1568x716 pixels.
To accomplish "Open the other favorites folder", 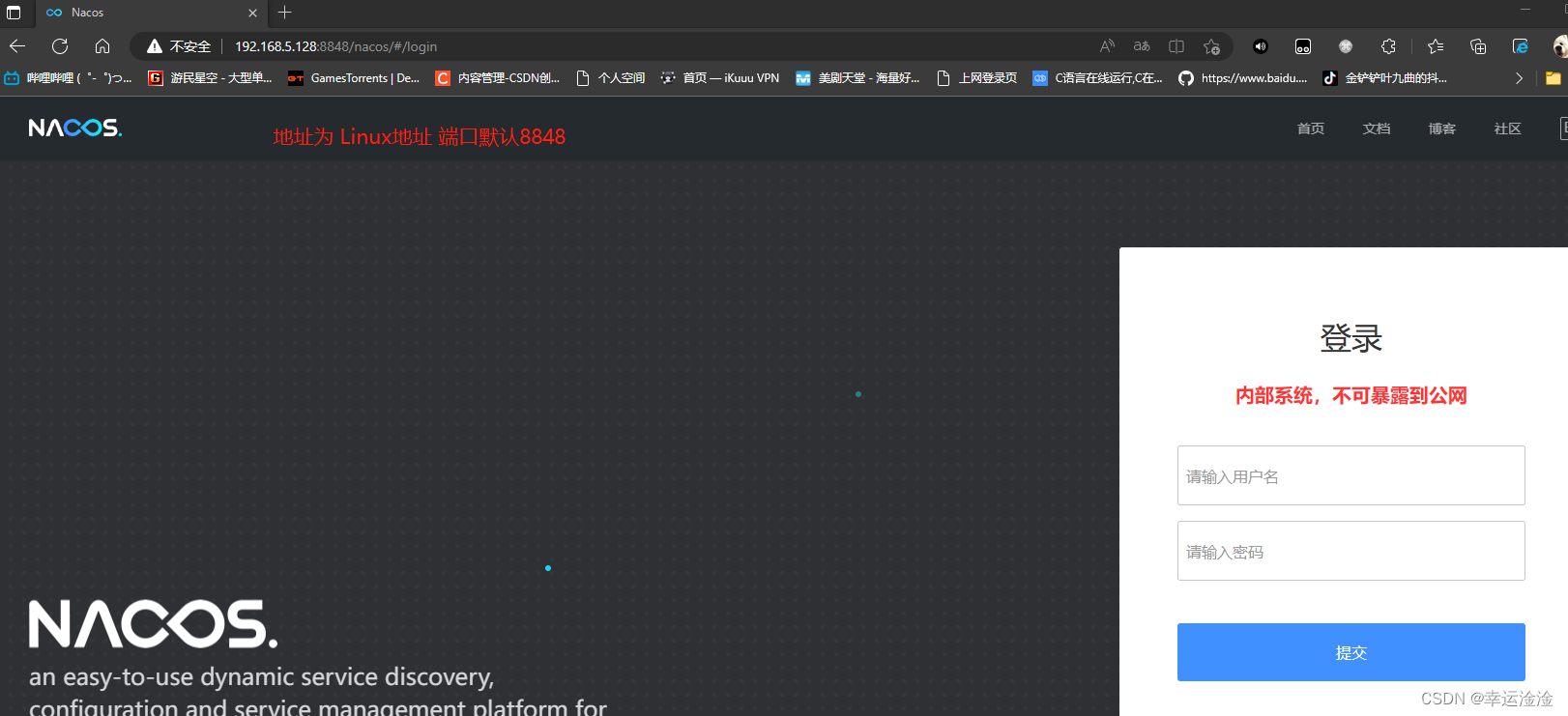I will [1553, 78].
